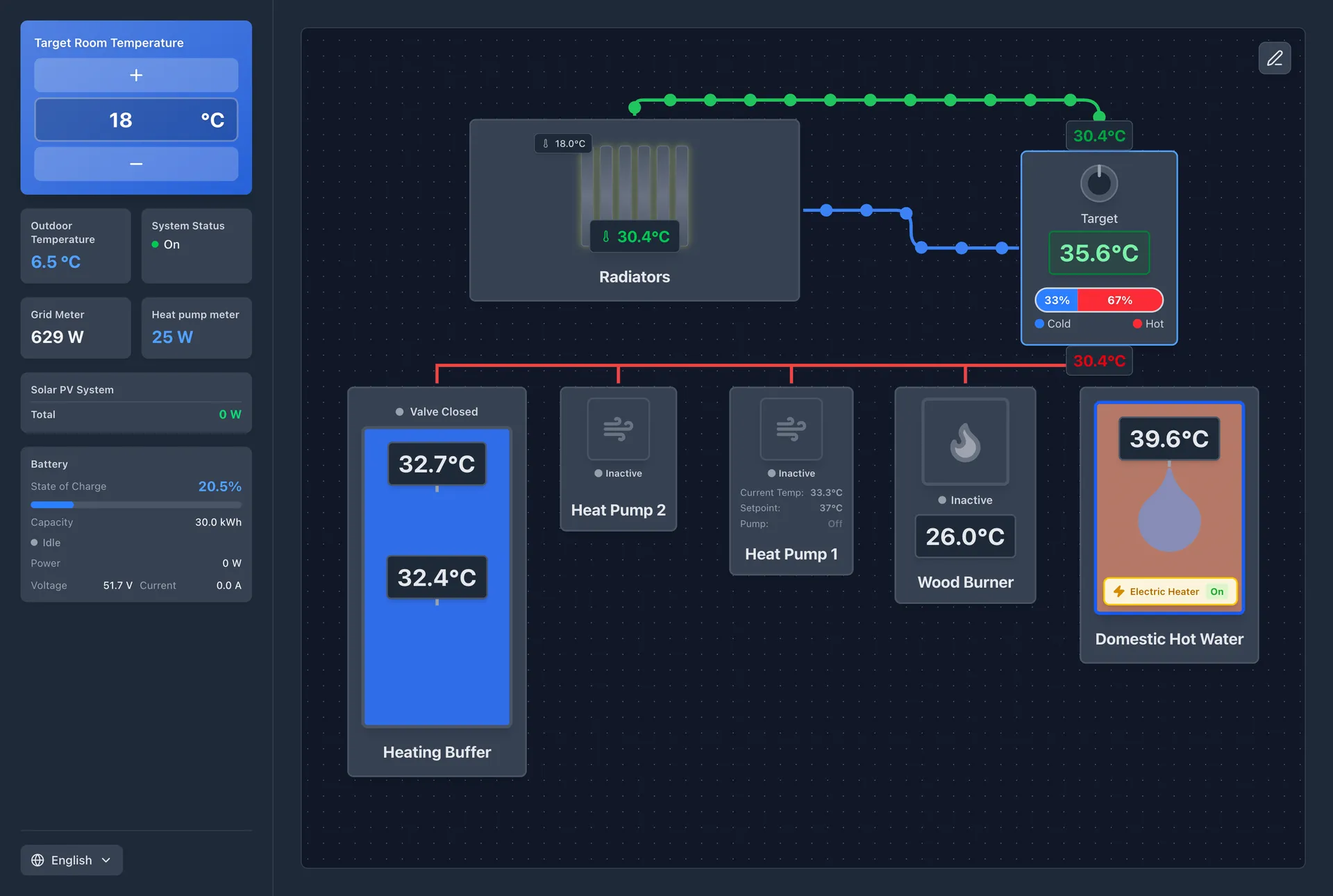Click the 33% / 67% cold-hot mix bar
The height and width of the screenshot is (896, 1333).
point(1099,300)
